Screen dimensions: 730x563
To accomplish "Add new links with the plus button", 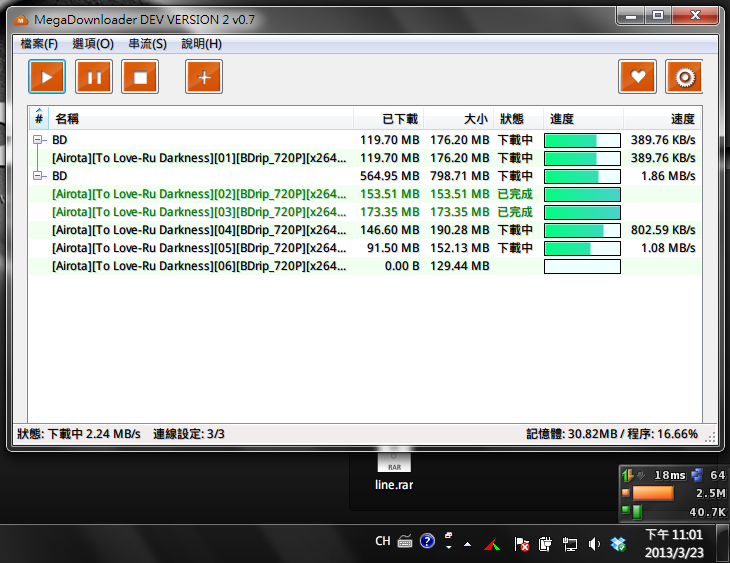I will click(x=204, y=77).
